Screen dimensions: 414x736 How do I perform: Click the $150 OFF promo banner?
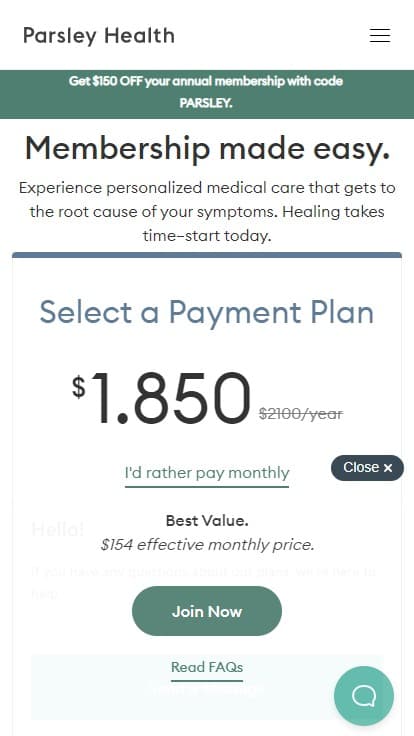pyautogui.click(x=207, y=94)
